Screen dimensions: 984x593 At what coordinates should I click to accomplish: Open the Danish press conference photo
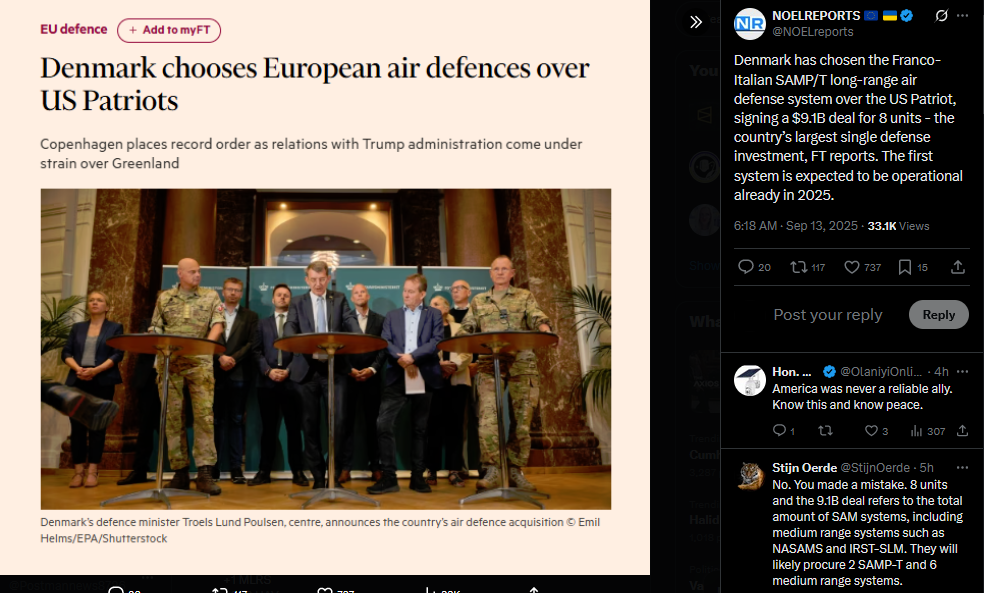pos(326,349)
